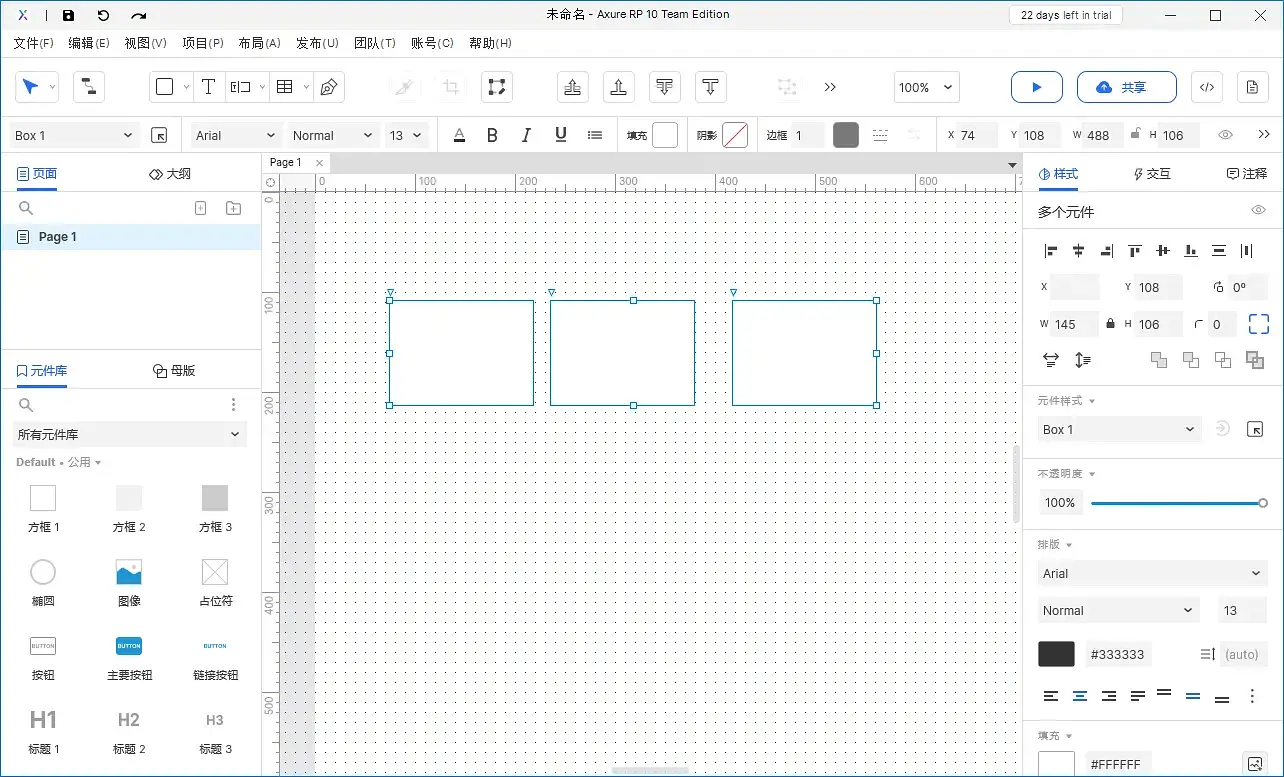Select the Text insert tool
1284x777 pixels.
(208, 87)
